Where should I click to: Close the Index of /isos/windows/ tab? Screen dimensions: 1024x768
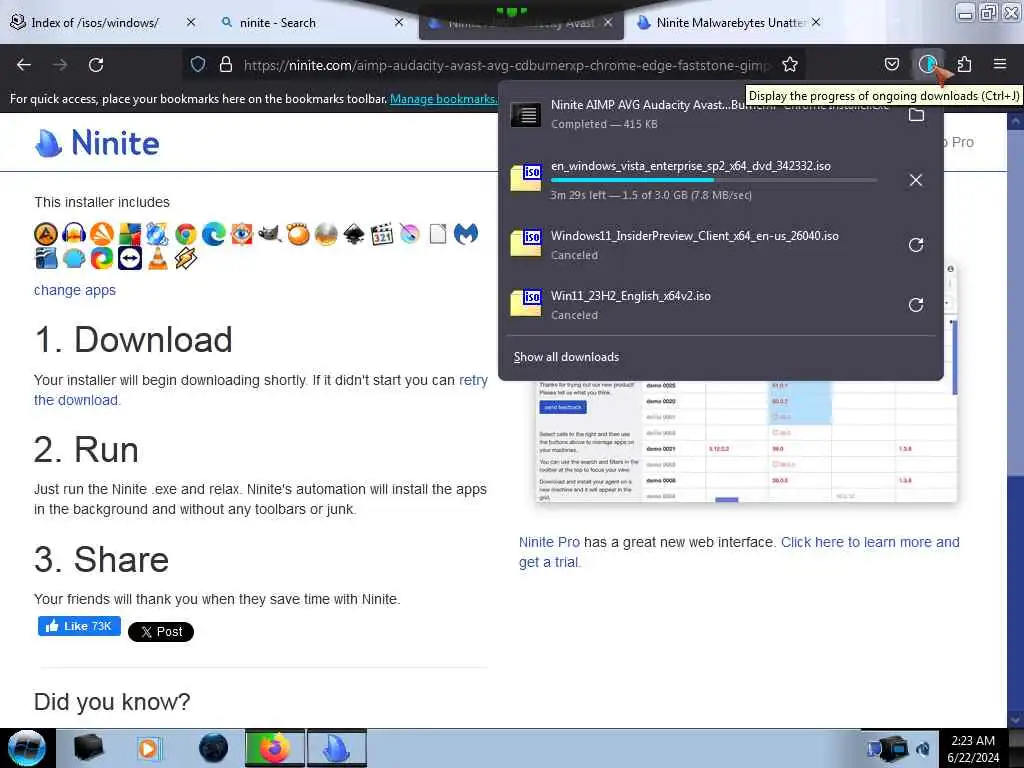[191, 23]
